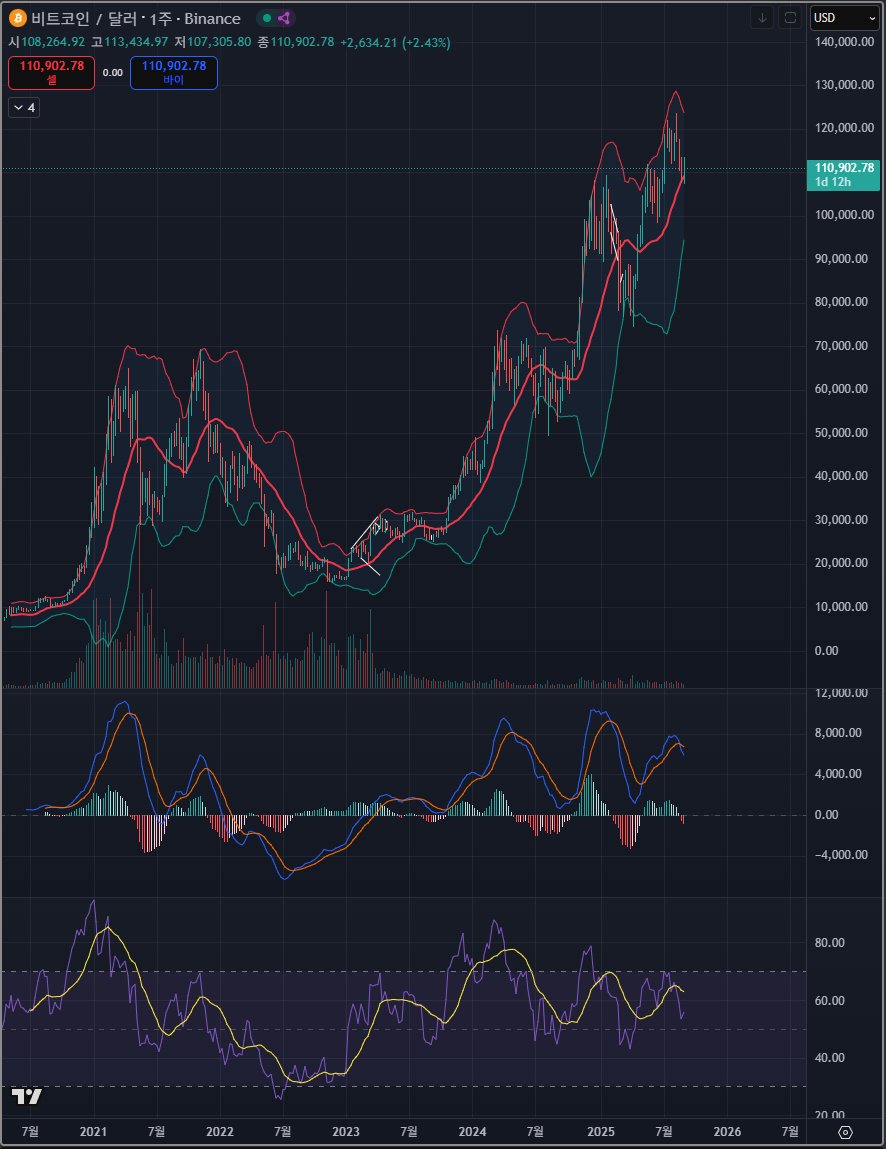The height and width of the screenshot is (1149, 886).
Task: Click the high value 113,434.97
Action: [136, 43]
